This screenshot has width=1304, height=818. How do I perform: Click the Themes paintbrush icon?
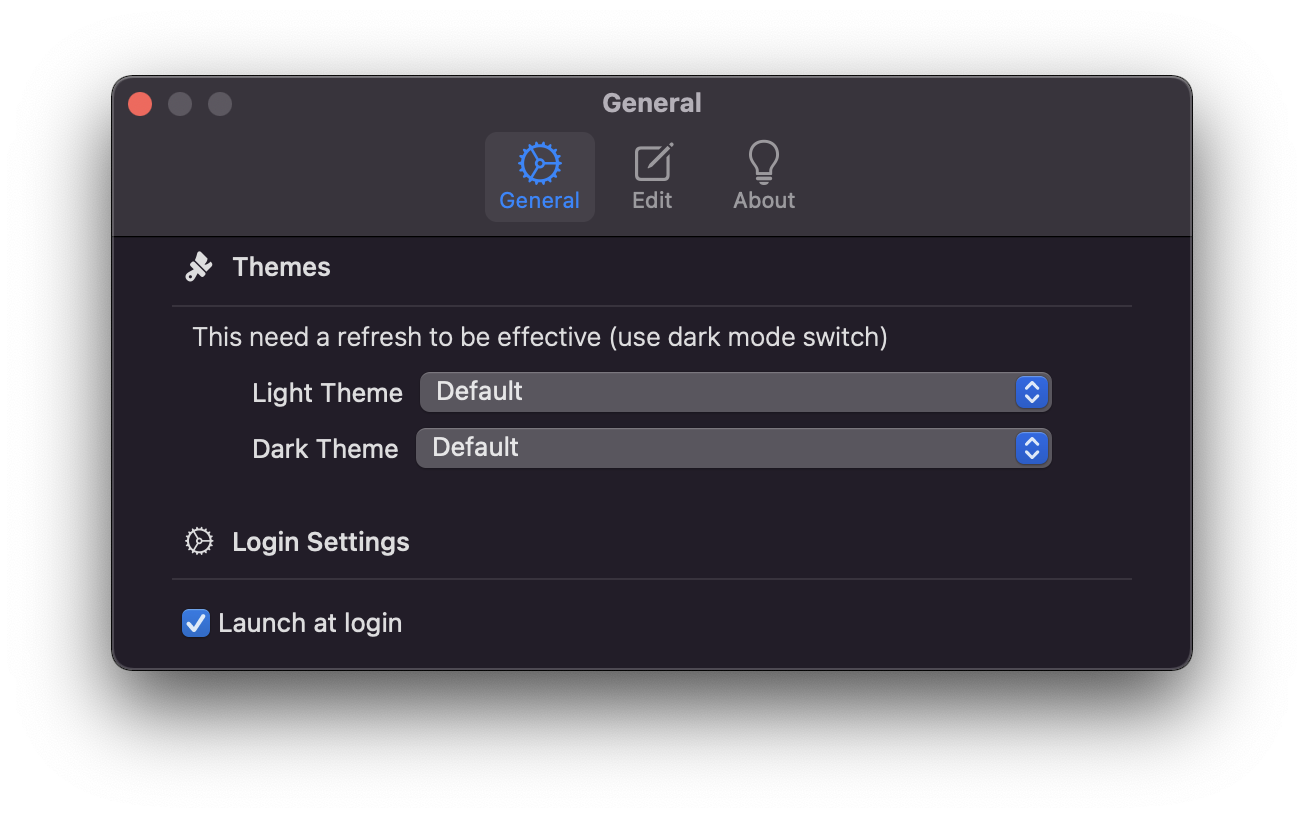tap(199, 267)
